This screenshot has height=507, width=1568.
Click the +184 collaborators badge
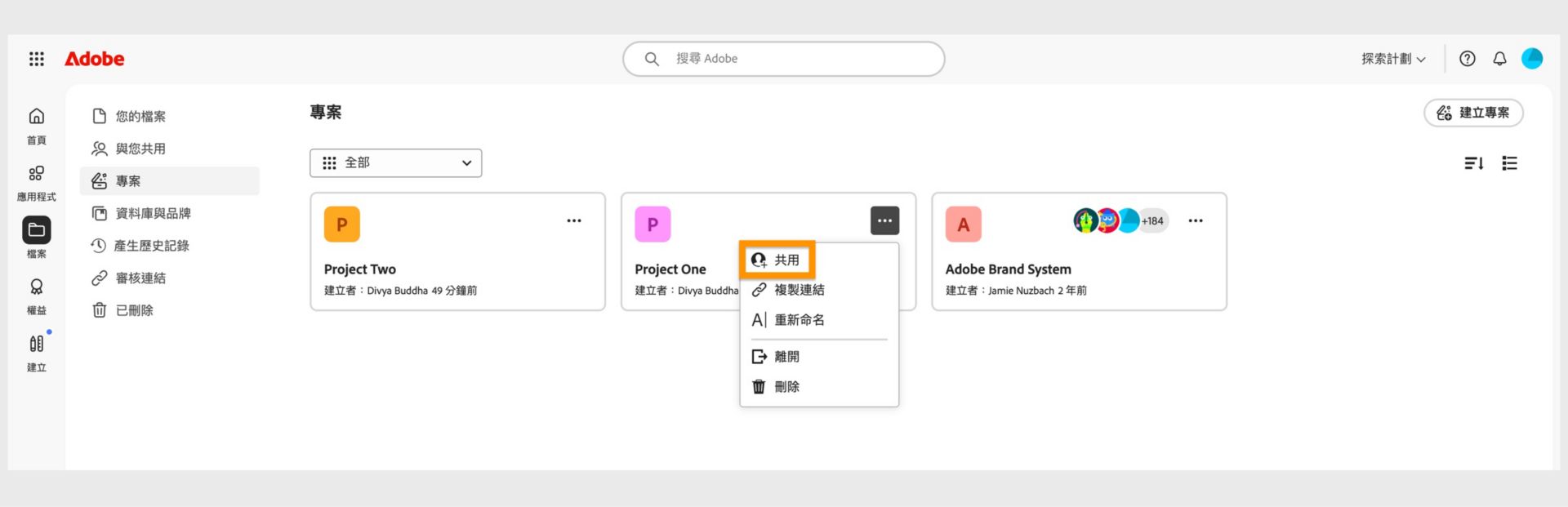coord(1152,221)
